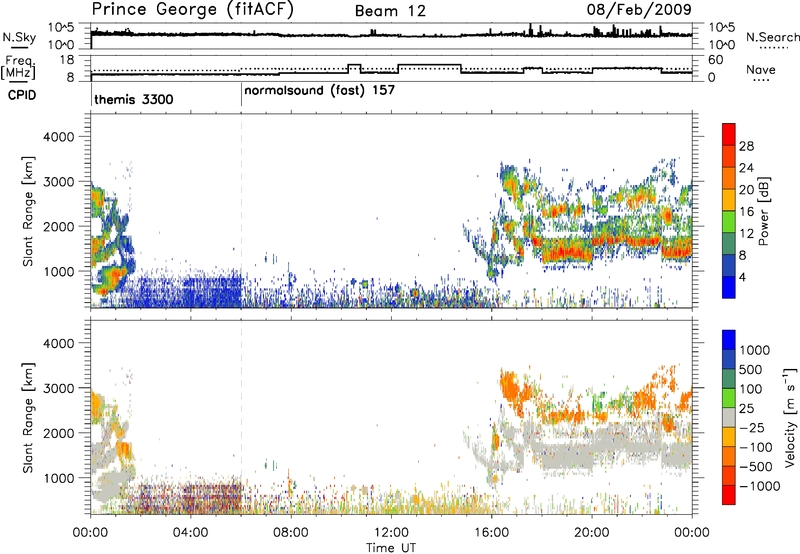The height and width of the screenshot is (554, 800).
Task: Click the '28' Power colorbar tick label
Action: [746, 146]
